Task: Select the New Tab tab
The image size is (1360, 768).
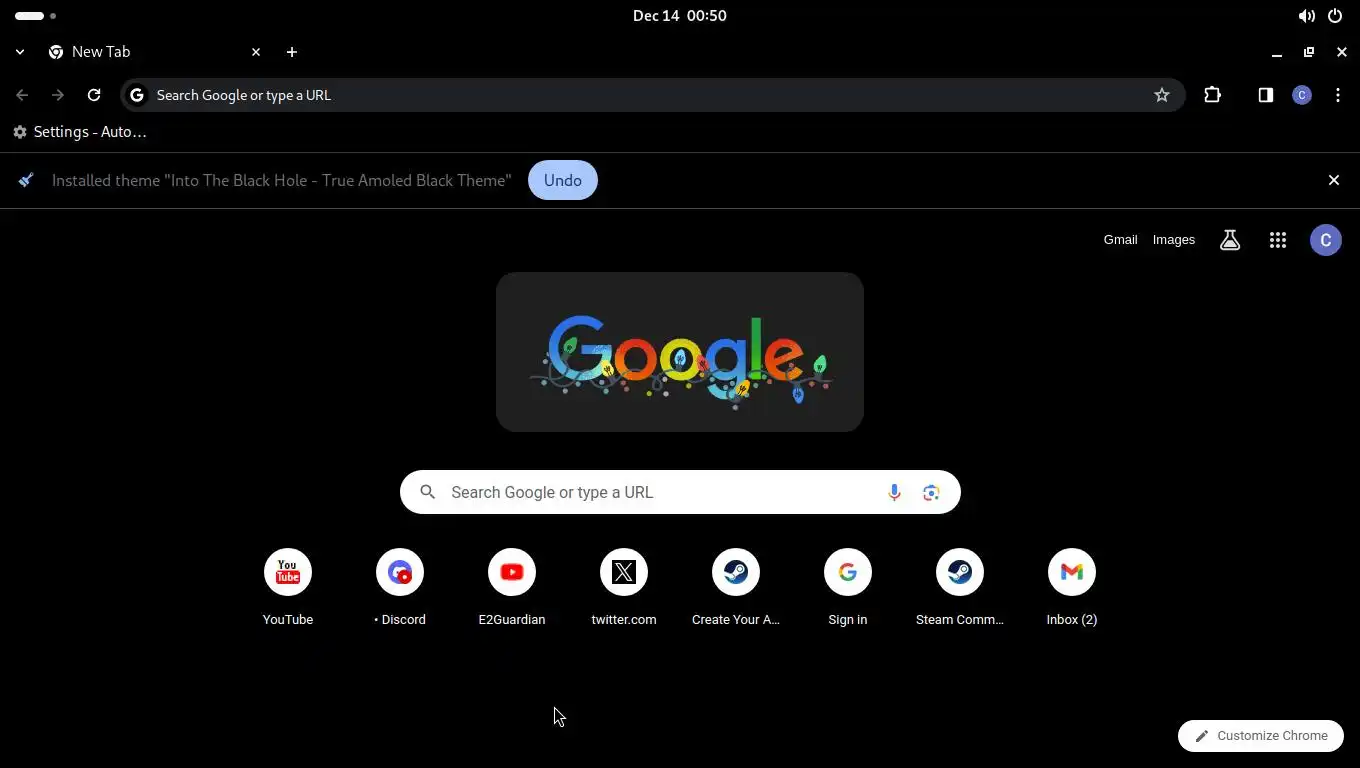Action: [x=155, y=52]
